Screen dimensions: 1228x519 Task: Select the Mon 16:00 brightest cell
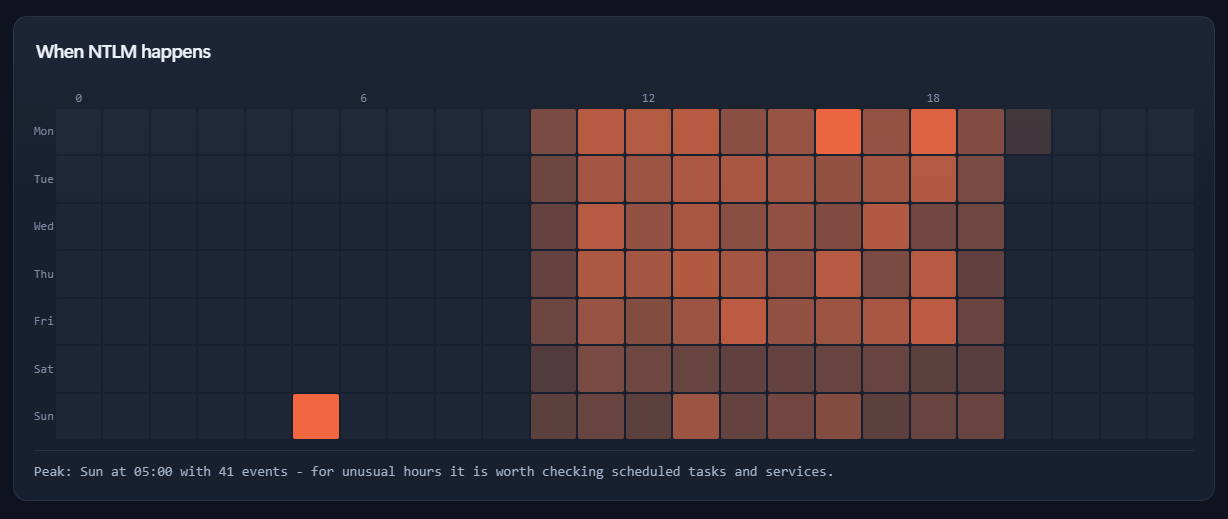pyautogui.click(x=839, y=131)
